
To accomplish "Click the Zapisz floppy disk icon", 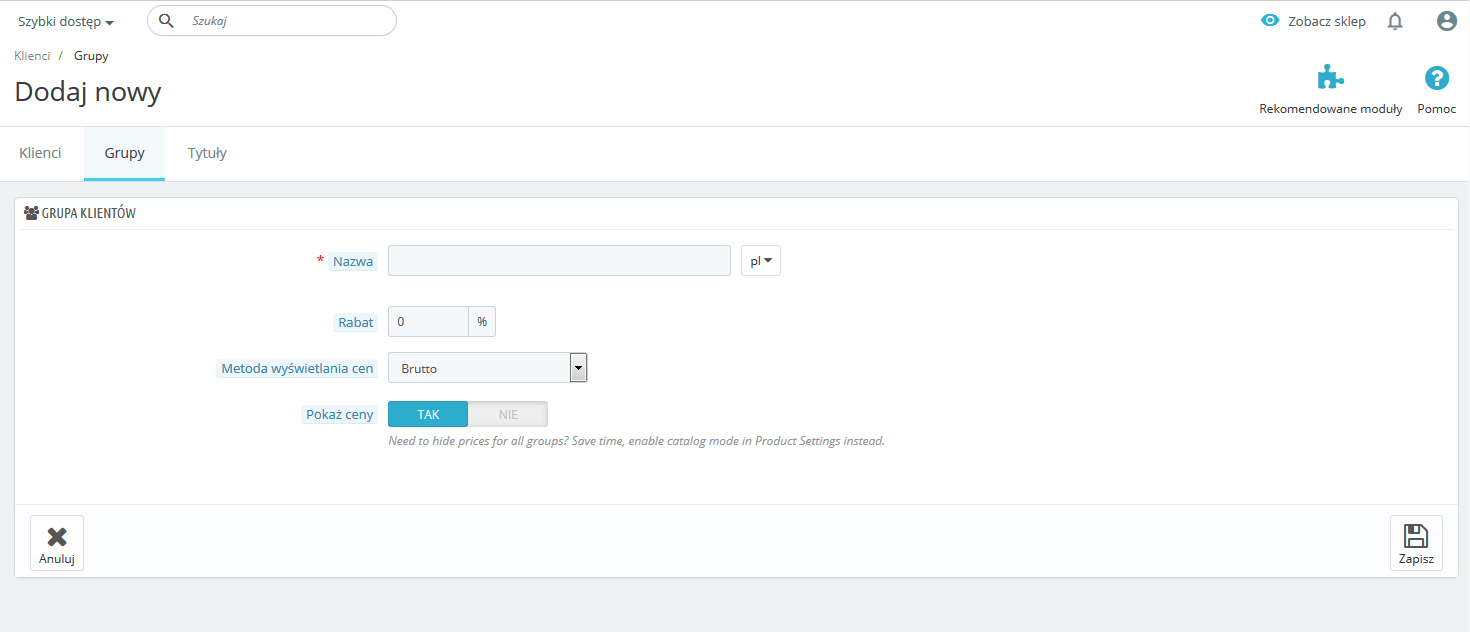I will coord(1416,536).
